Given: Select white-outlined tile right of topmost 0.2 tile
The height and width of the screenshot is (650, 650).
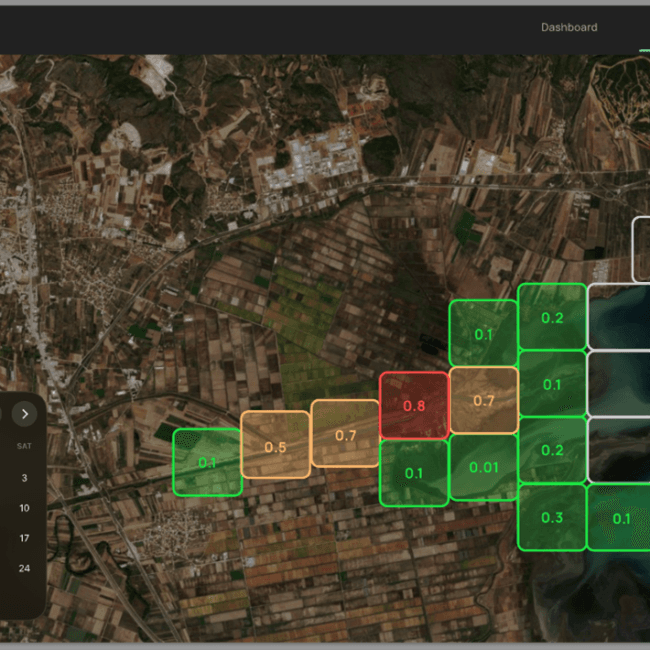Looking at the screenshot, I should (x=620, y=317).
